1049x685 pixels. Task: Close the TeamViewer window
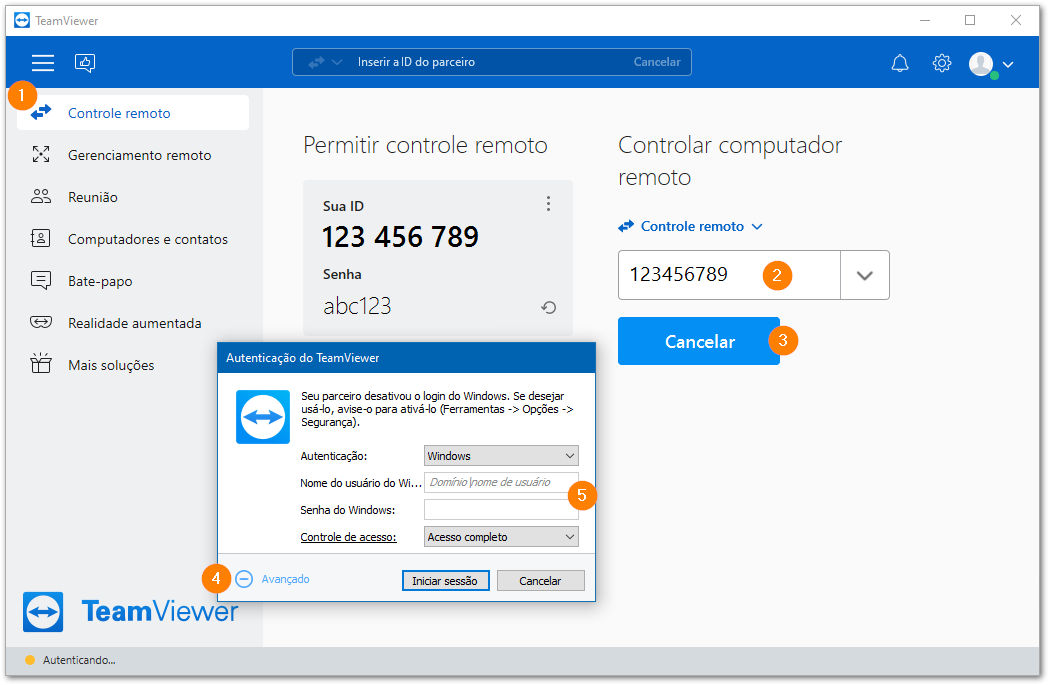pyautogui.click(x=1016, y=21)
